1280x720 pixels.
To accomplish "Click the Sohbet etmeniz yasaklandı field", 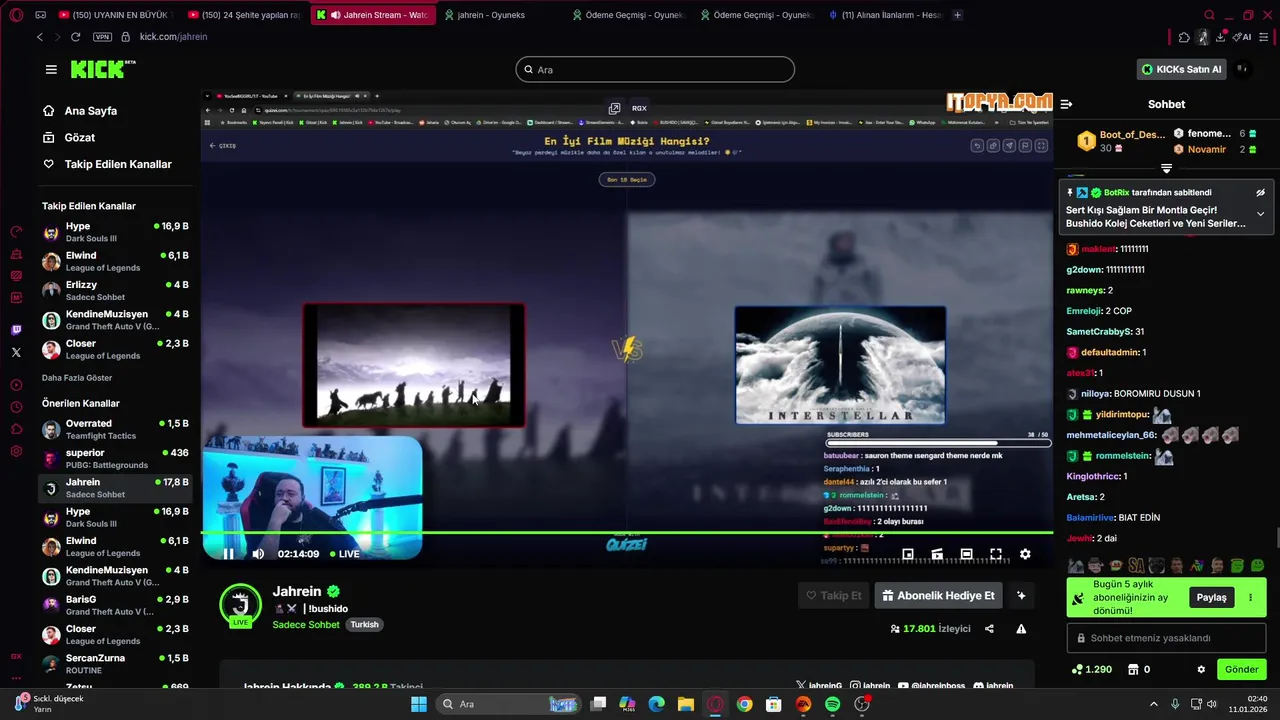I will coord(1166,638).
